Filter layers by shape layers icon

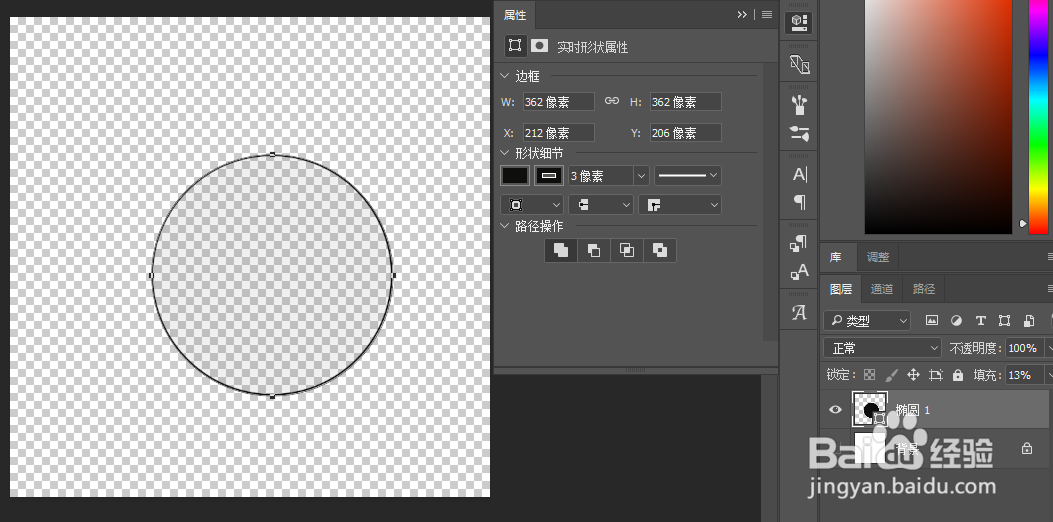click(1004, 320)
